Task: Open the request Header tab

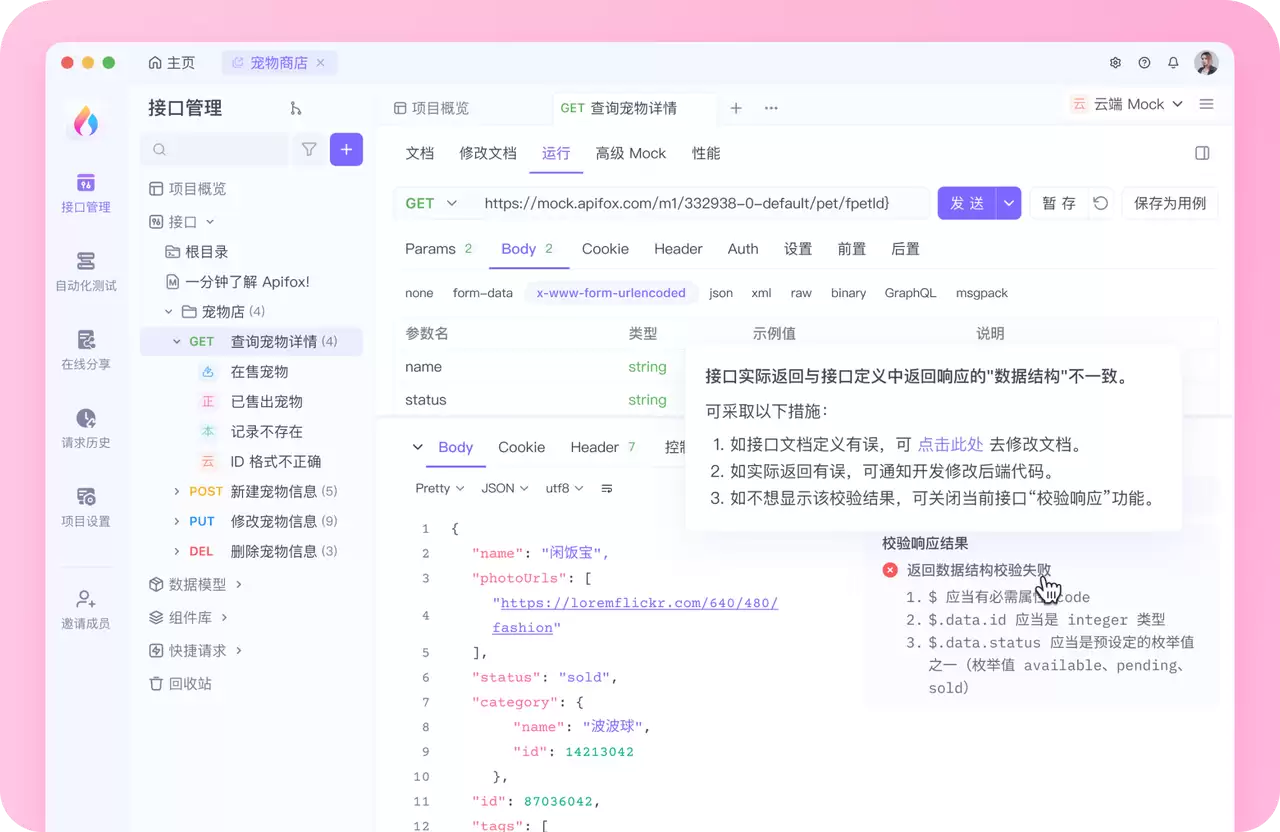Action: 678,249
